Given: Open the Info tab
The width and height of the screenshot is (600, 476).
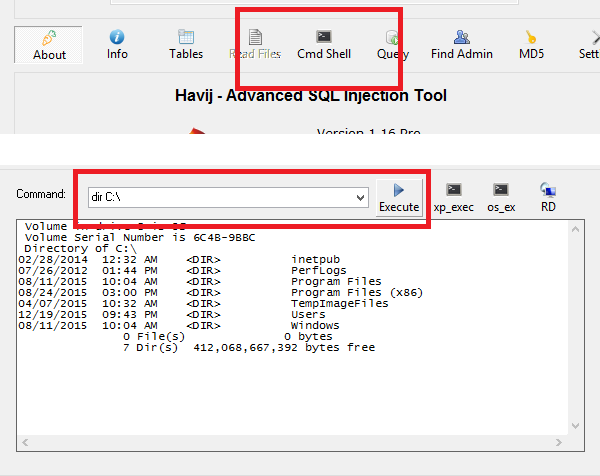Looking at the screenshot, I should coord(117,45).
